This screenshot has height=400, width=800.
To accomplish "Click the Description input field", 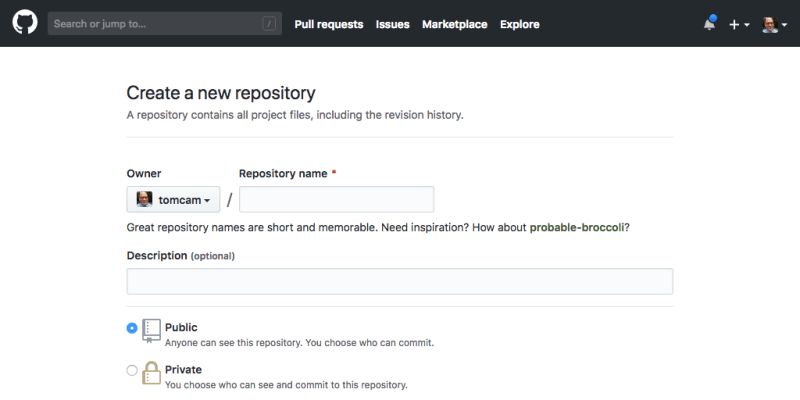I will (x=400, y=281).
